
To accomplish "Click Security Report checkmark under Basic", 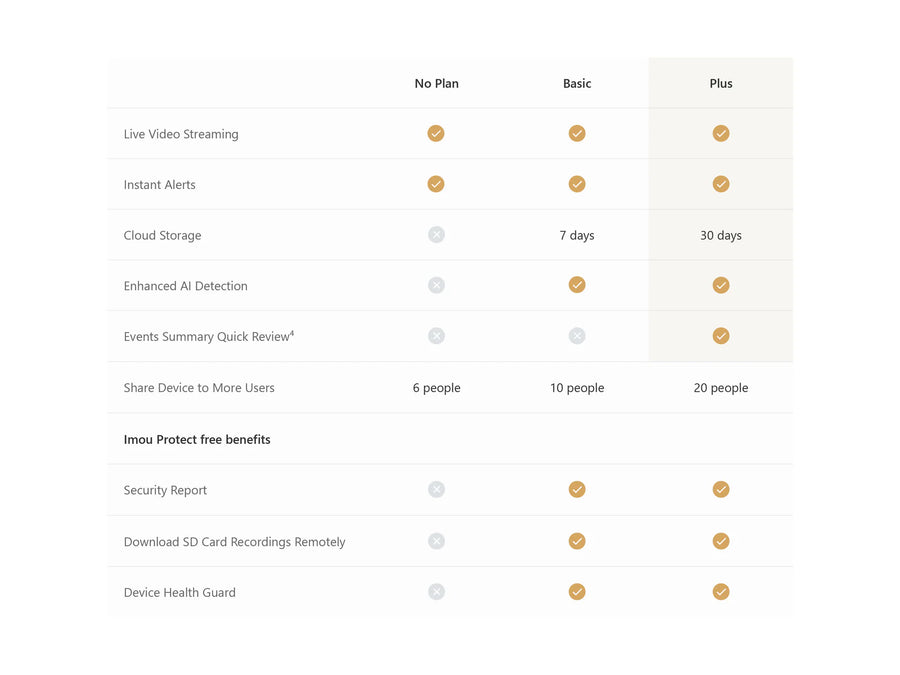I will tap(577, 489).
